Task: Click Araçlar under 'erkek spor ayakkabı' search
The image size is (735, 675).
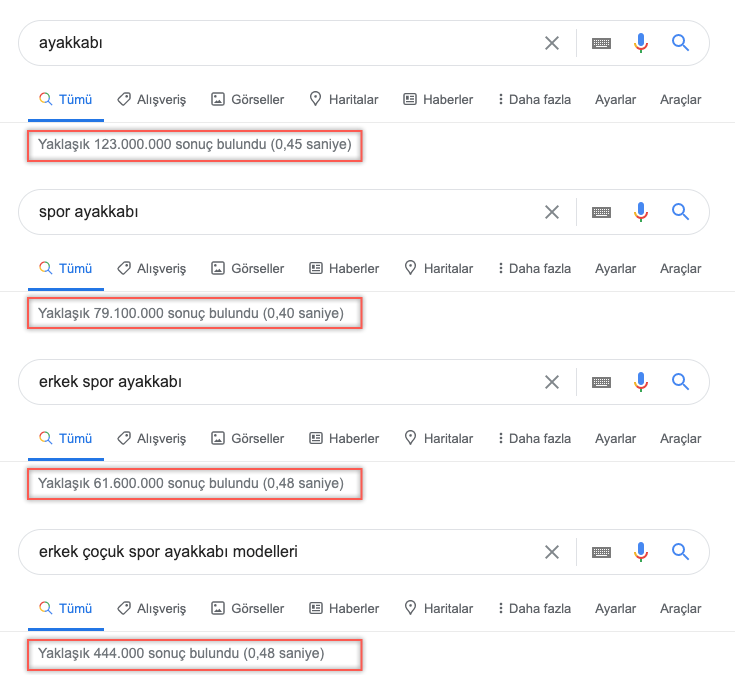Action: tap(681, 439)
